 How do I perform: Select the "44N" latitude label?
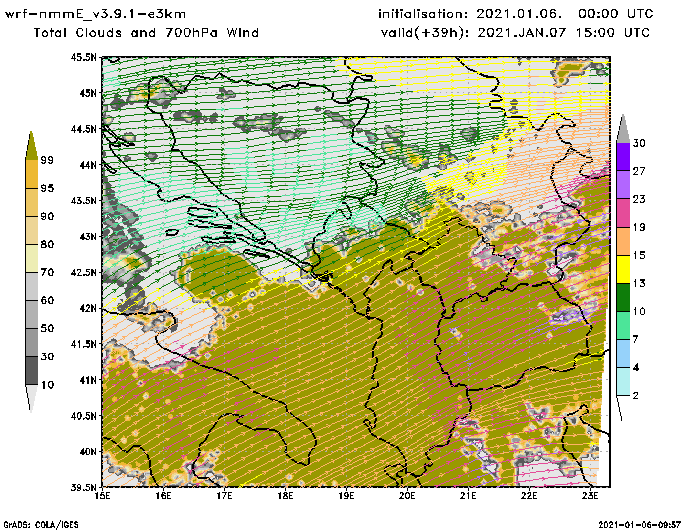coord(88,165)
